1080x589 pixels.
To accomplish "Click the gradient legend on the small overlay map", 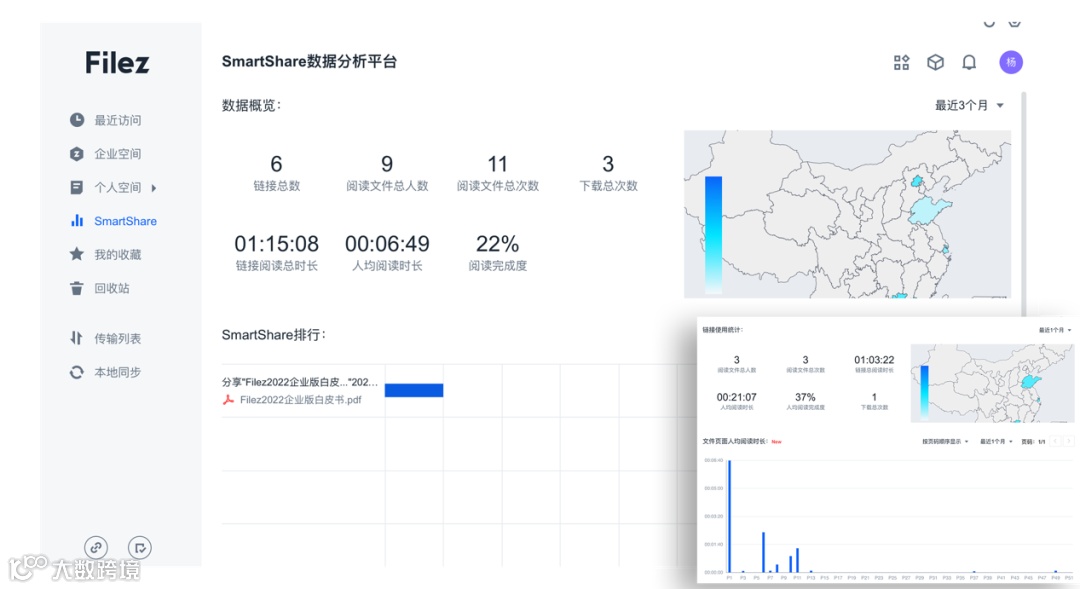I will tap(924, 391).
